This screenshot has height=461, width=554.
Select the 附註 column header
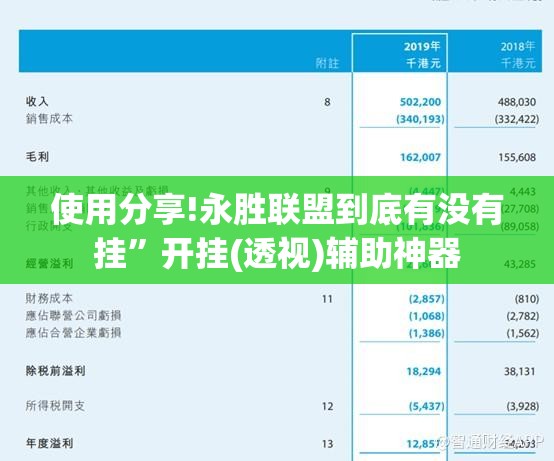[x=327, y=64]
